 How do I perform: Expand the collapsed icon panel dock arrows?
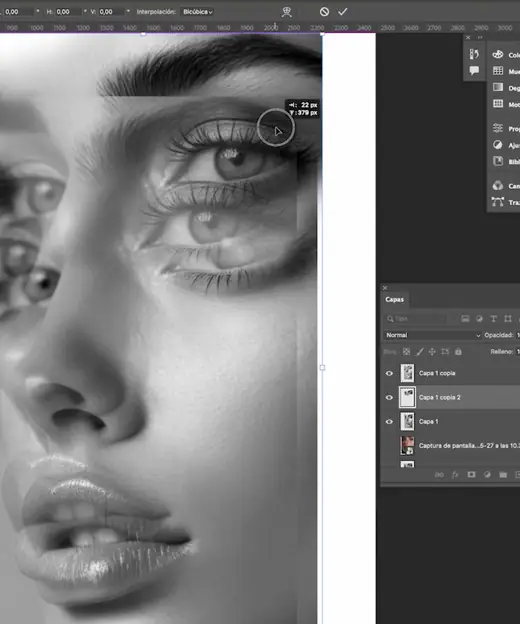[480, 37]
